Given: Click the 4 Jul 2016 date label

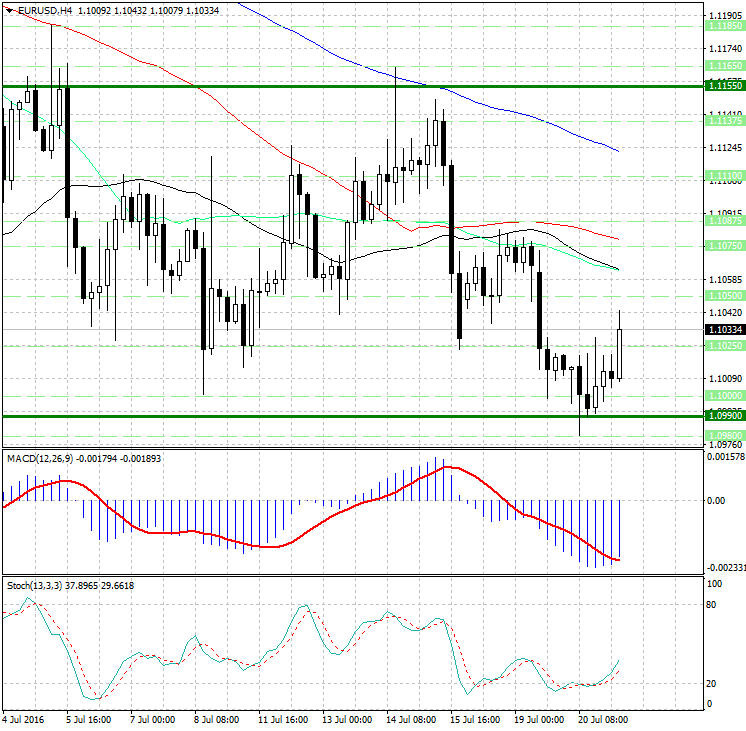Looking at the screenshot, I should pyautogui.click(x=24, y=719).
